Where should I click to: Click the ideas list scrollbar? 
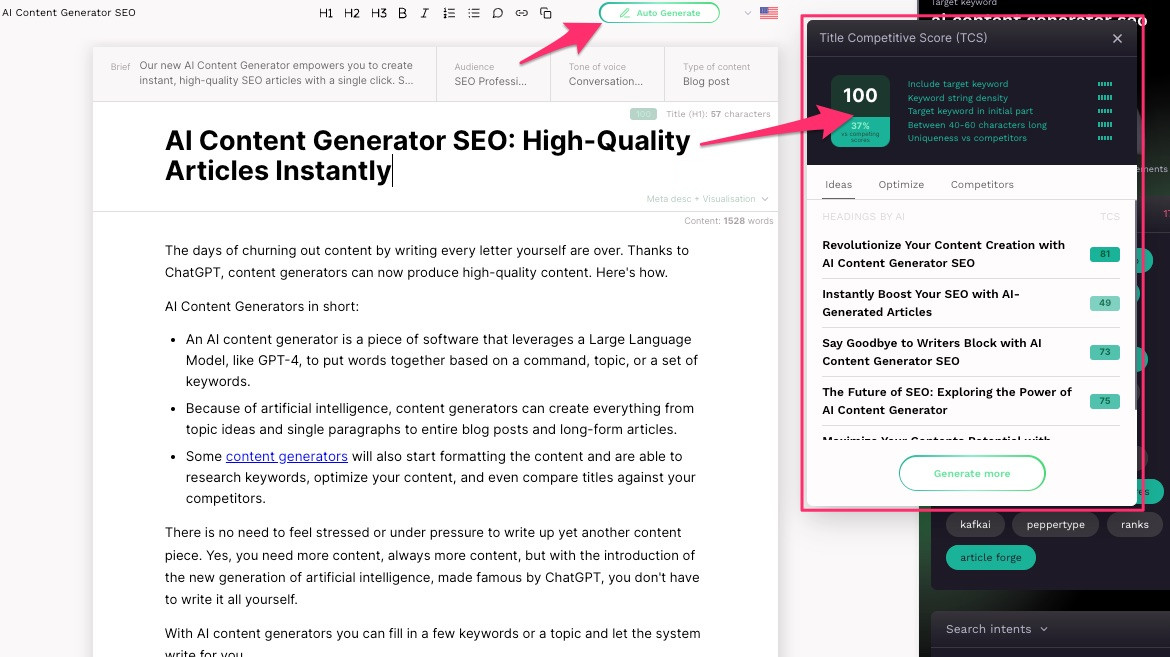(1135, 306)
